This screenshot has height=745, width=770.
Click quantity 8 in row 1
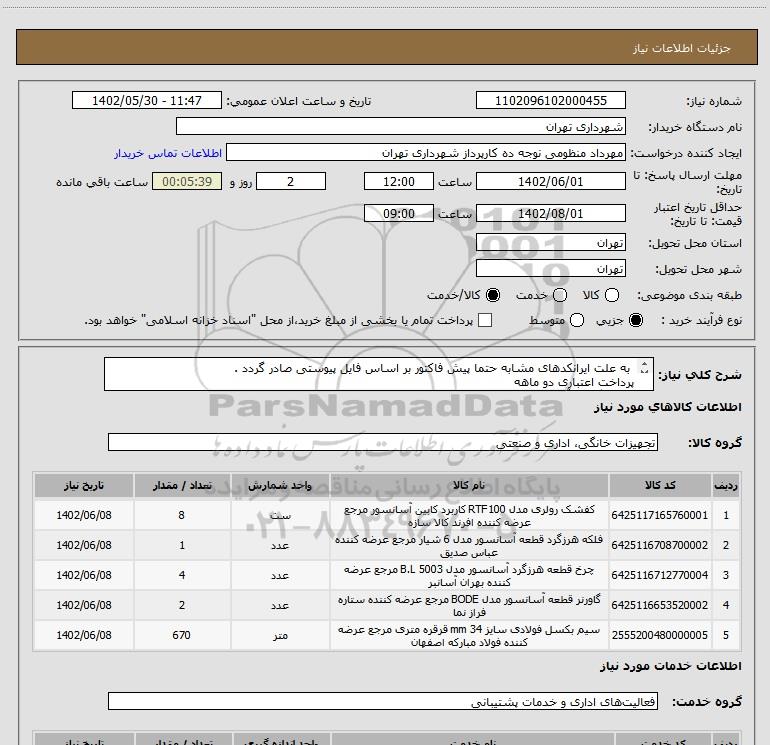[181, 515]
